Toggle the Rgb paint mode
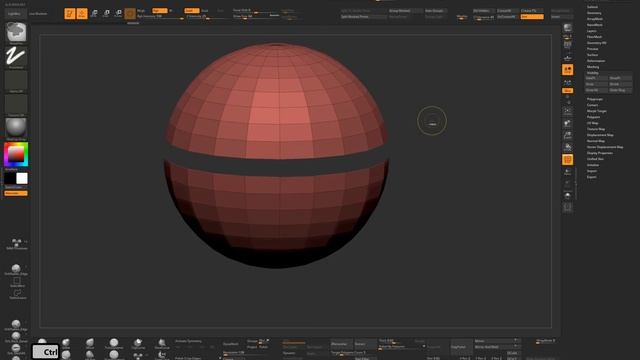 tap(160, 11)
